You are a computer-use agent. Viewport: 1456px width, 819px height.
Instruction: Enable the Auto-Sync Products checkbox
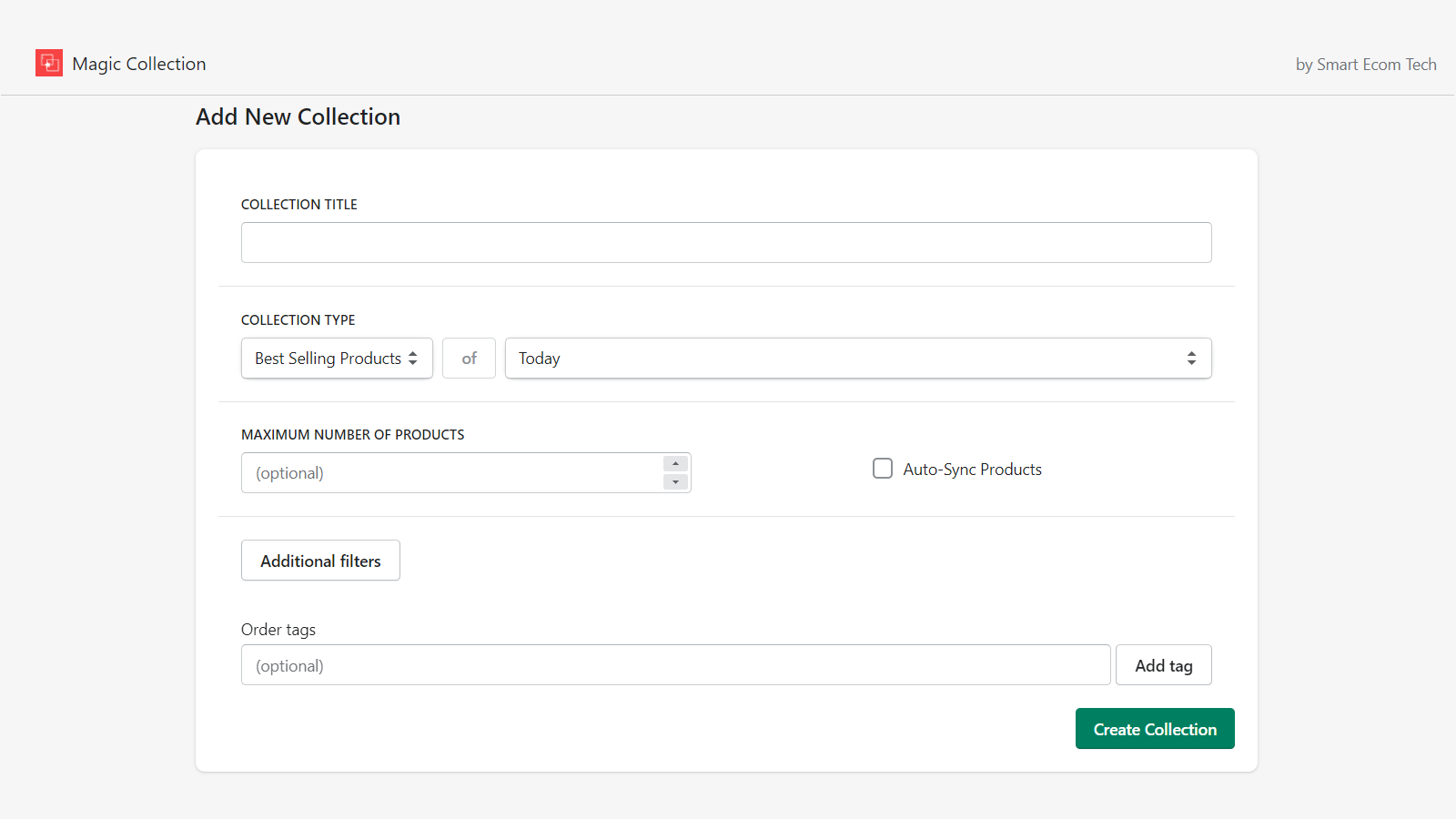pyautogui.click(x=883, y=469)
